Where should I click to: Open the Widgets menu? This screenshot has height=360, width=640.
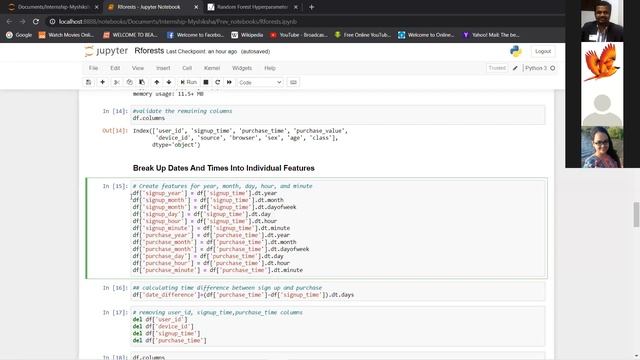tap(242, 68)
